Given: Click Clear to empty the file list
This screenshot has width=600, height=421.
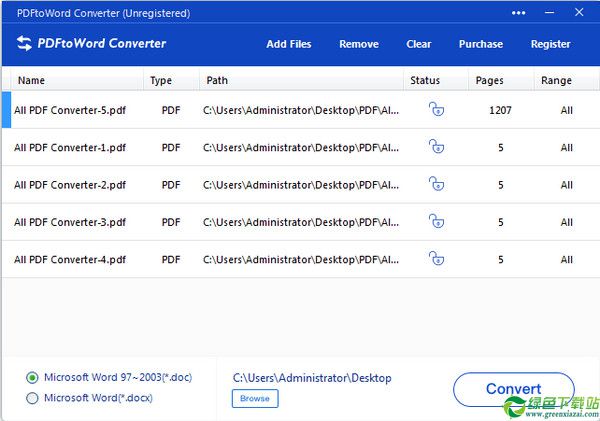Looking at the screenshot, I should 419,44.
